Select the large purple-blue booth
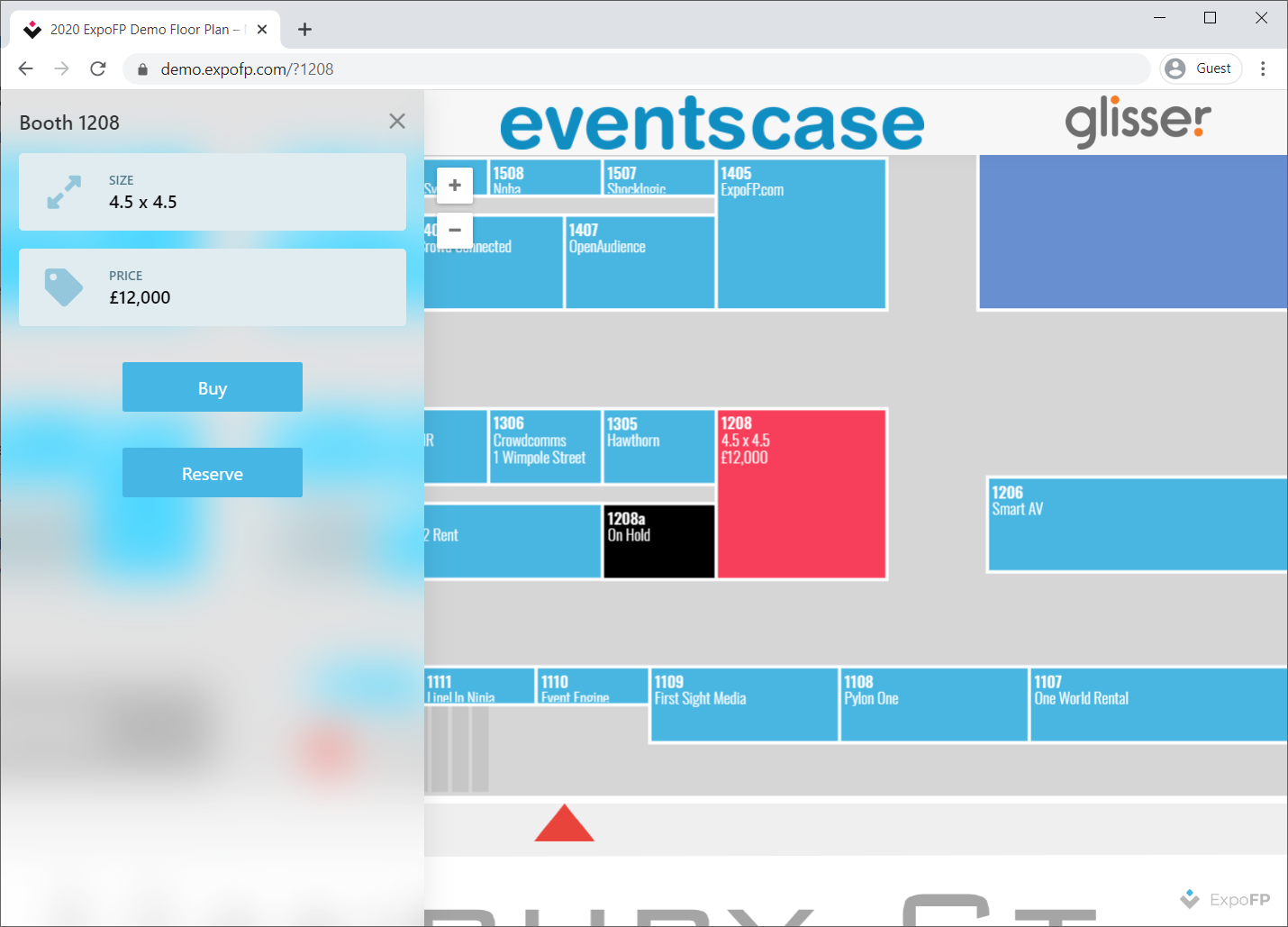 (1133, 232)
